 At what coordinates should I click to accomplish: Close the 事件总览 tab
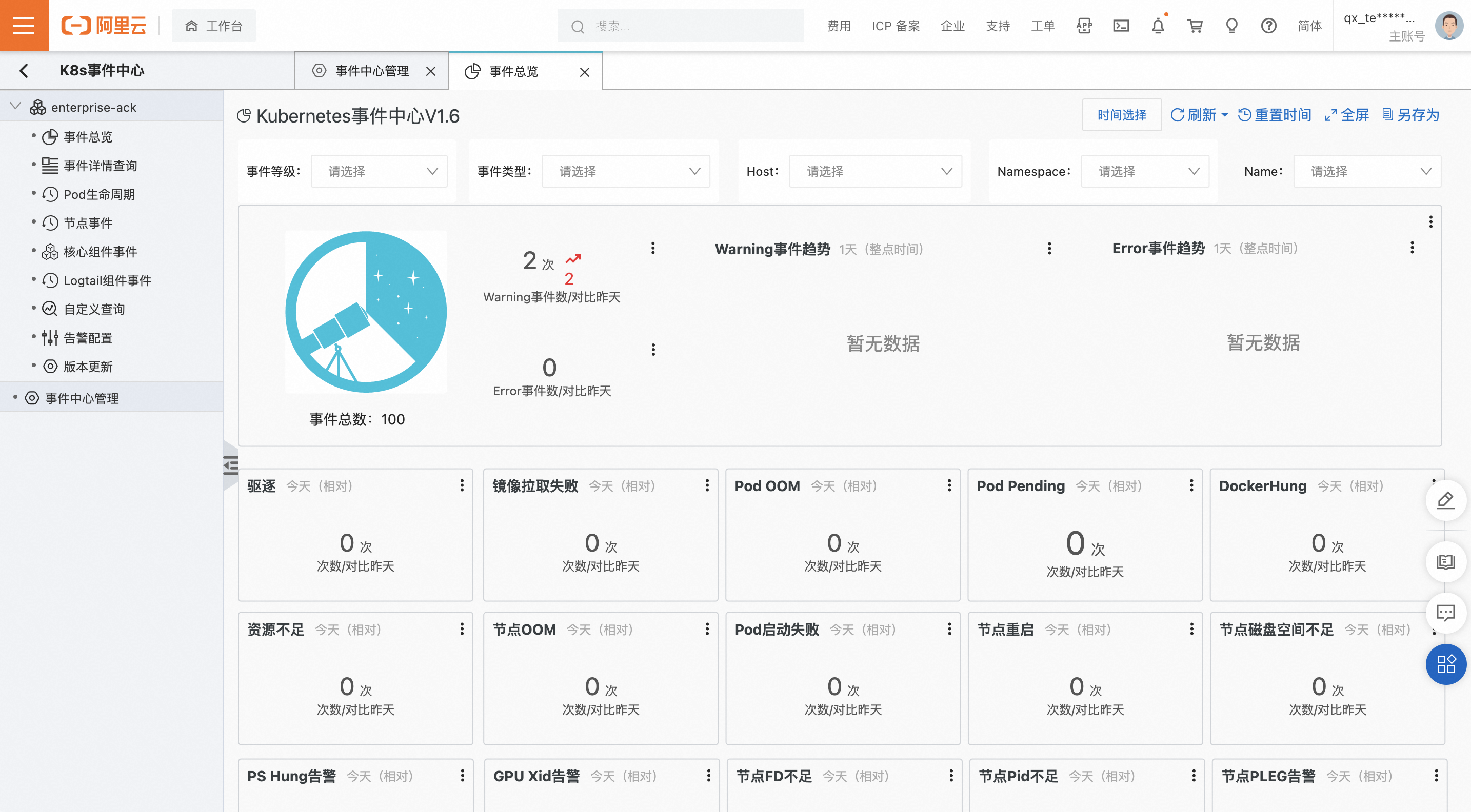tap(584, 72)
